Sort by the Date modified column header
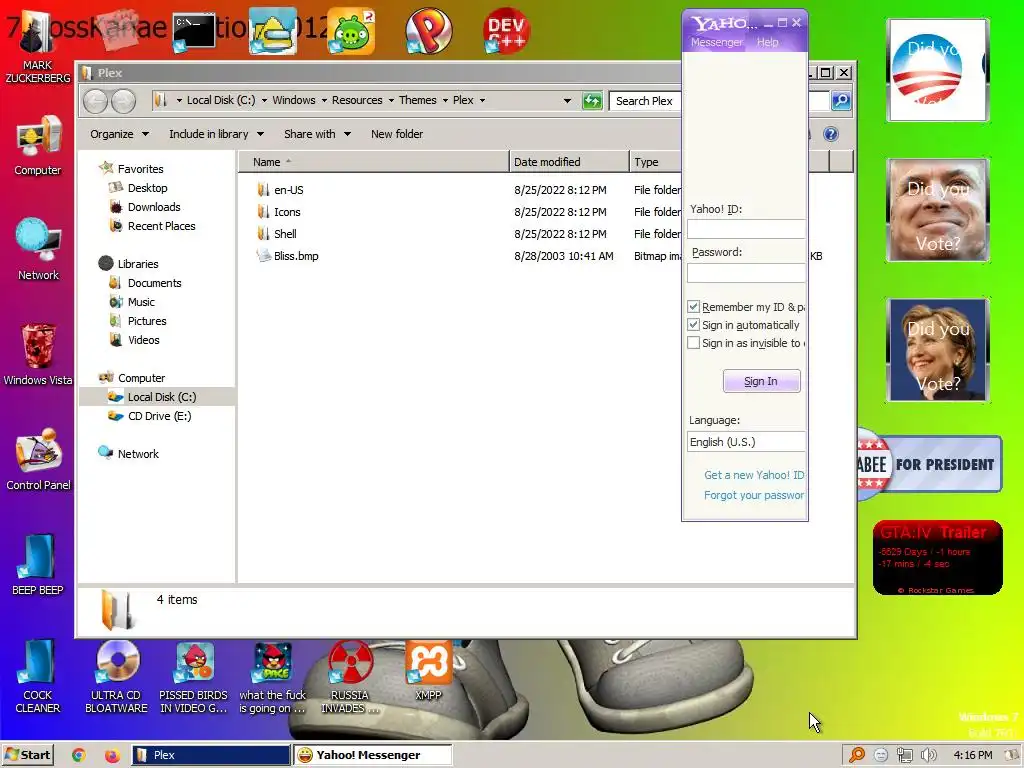The image size is (1024, 768). (569, 162)
